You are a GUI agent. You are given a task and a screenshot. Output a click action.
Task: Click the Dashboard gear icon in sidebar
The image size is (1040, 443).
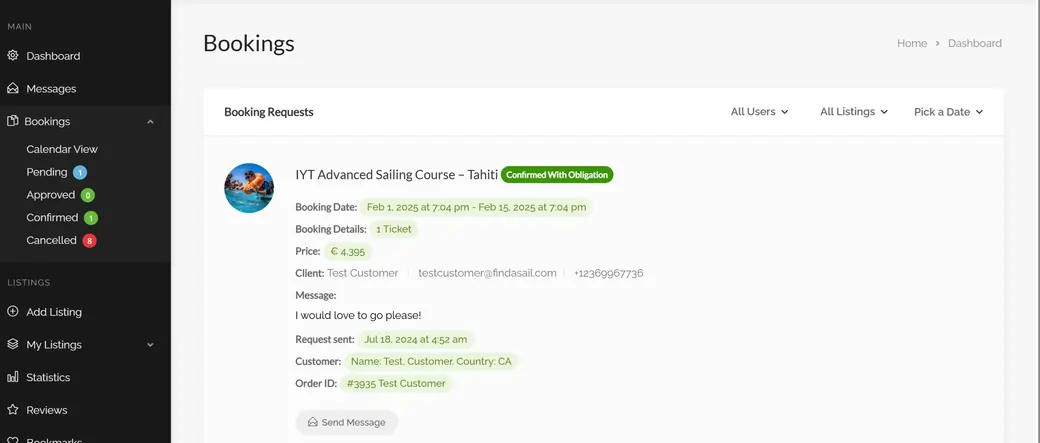point(13,56)
